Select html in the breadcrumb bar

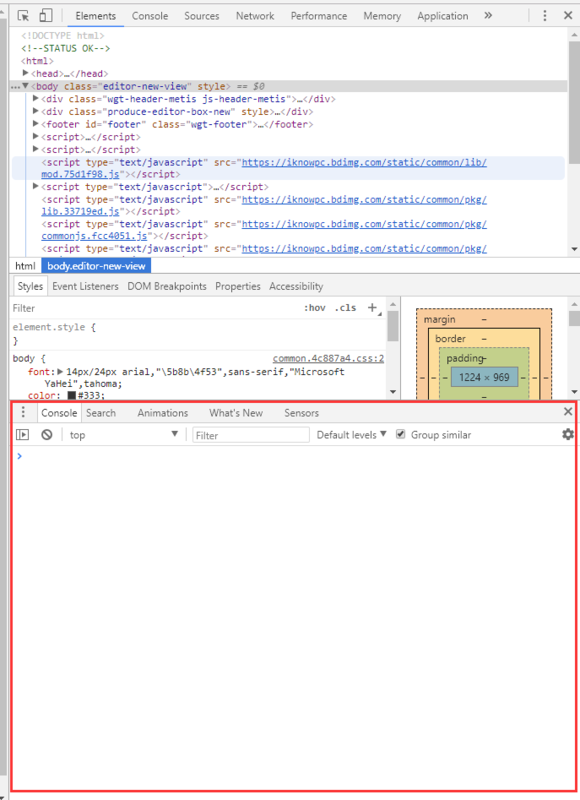click(25, 266)
